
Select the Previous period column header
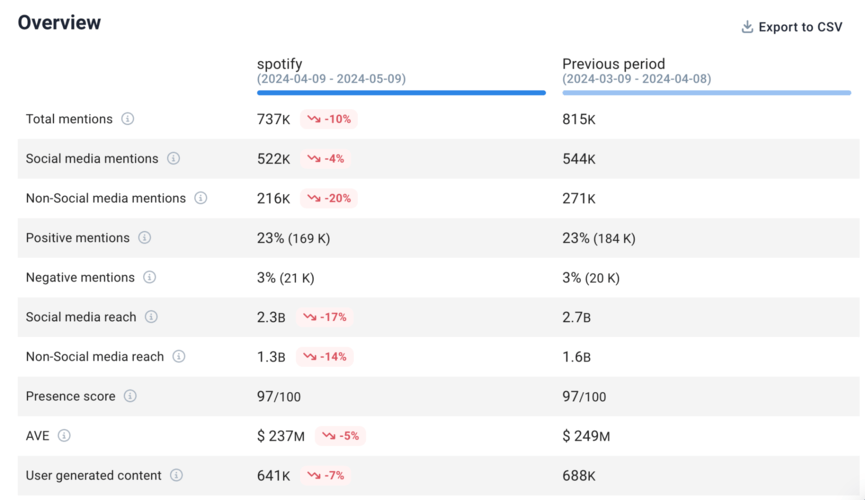613,64
